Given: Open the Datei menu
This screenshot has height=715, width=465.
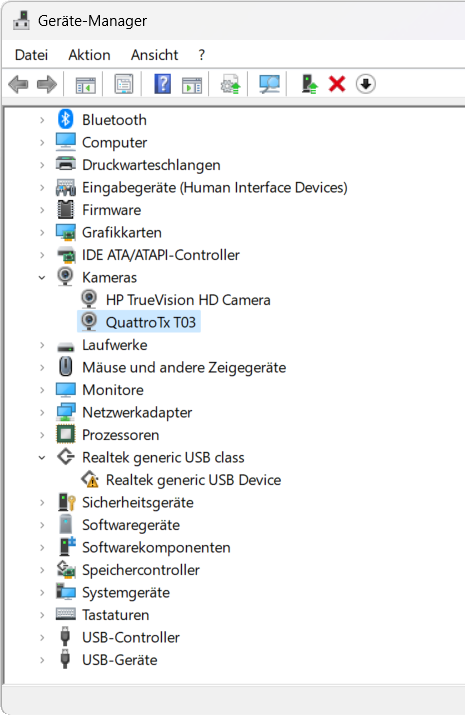Looking at the screenshot, I should (x=31, y=55).
